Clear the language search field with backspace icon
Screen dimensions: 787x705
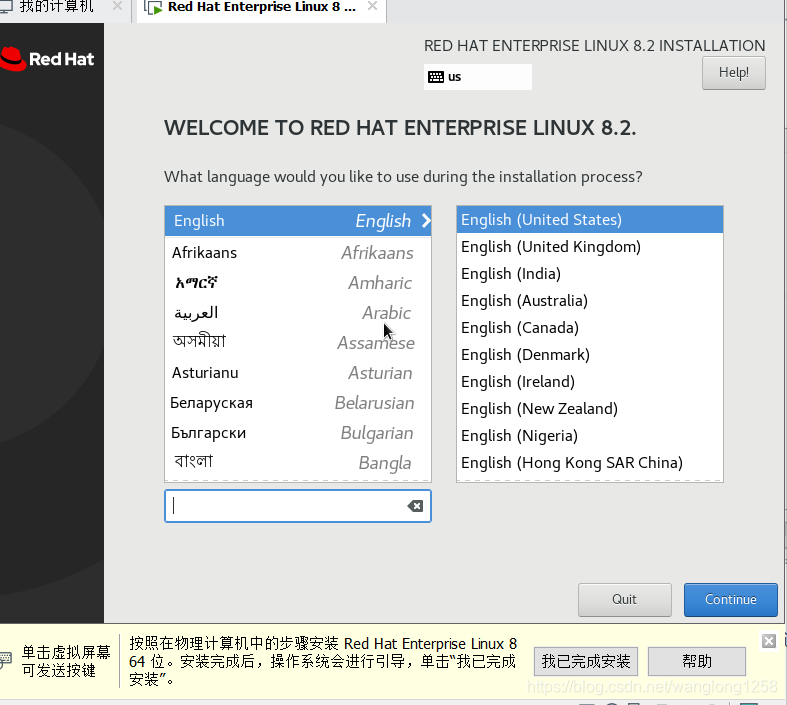pyautogui.click(x=415, y=506)
